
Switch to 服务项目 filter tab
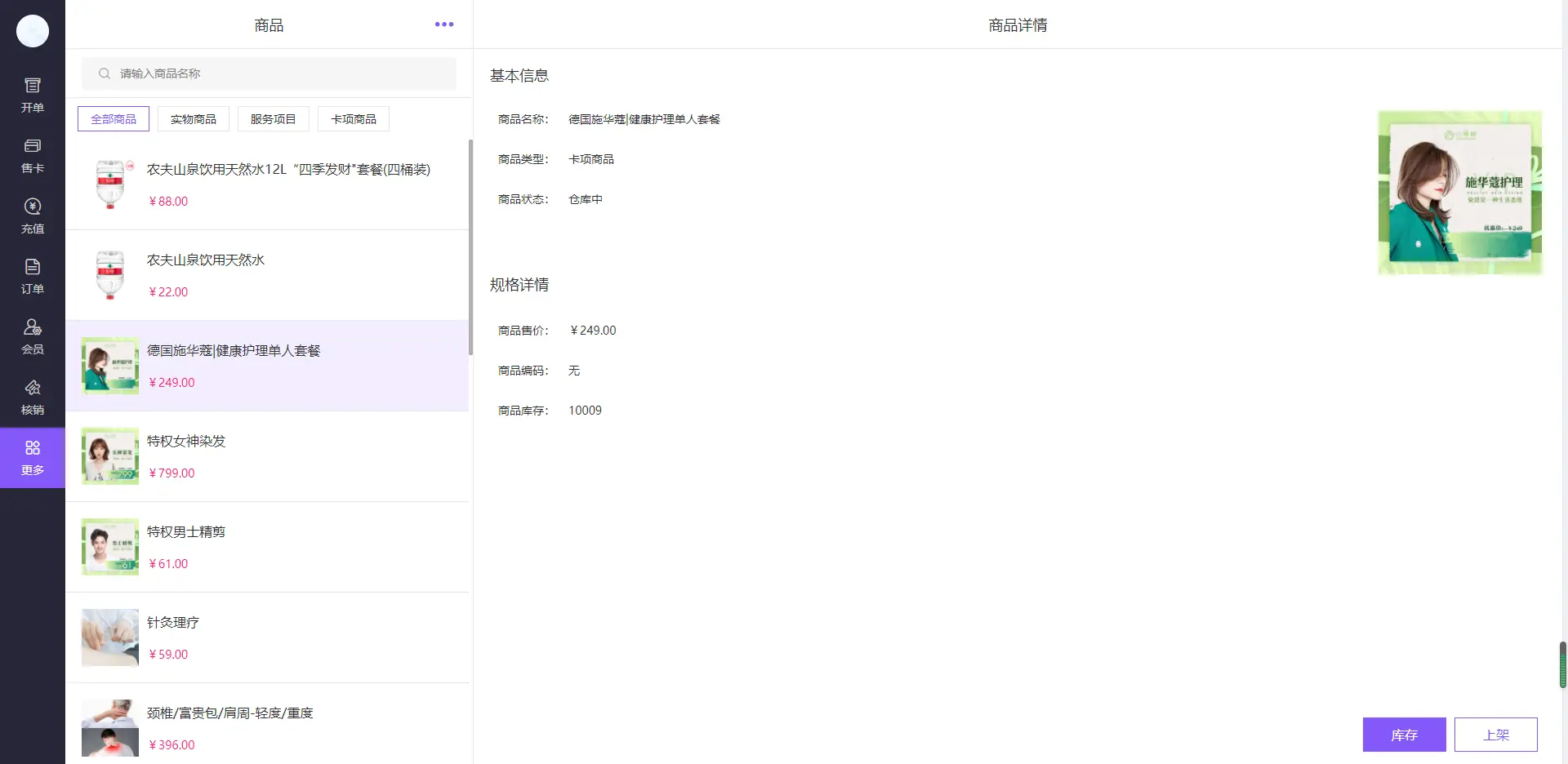coord(274,119)
